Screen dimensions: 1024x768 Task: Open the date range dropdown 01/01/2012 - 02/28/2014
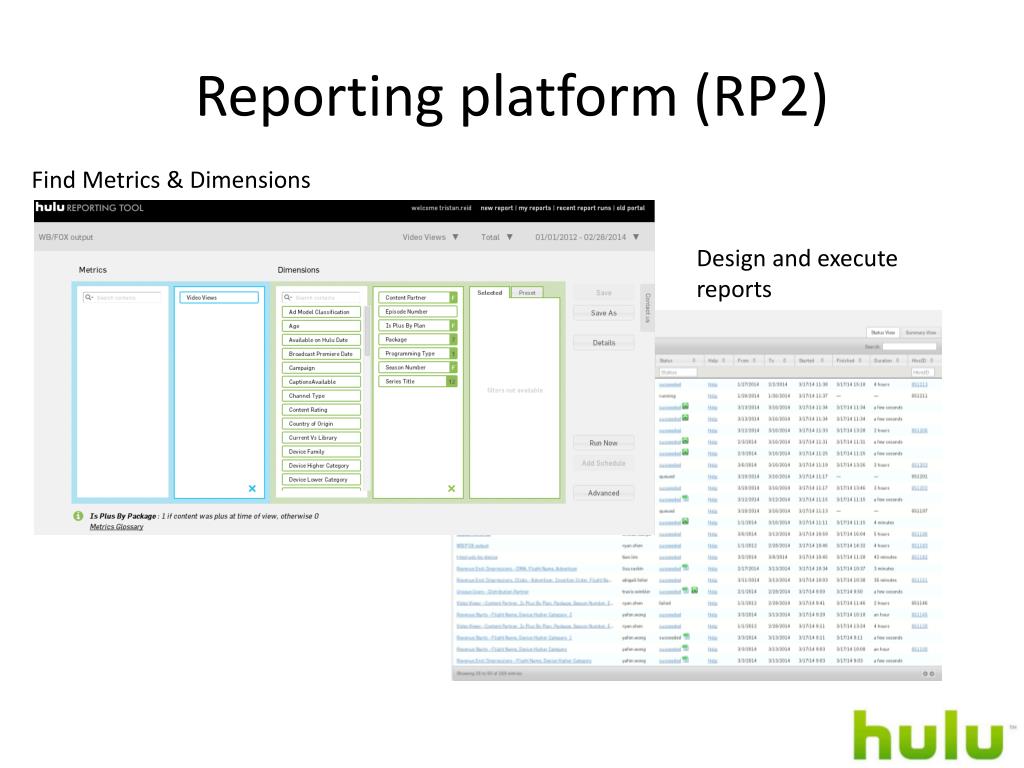coord(586,237)
